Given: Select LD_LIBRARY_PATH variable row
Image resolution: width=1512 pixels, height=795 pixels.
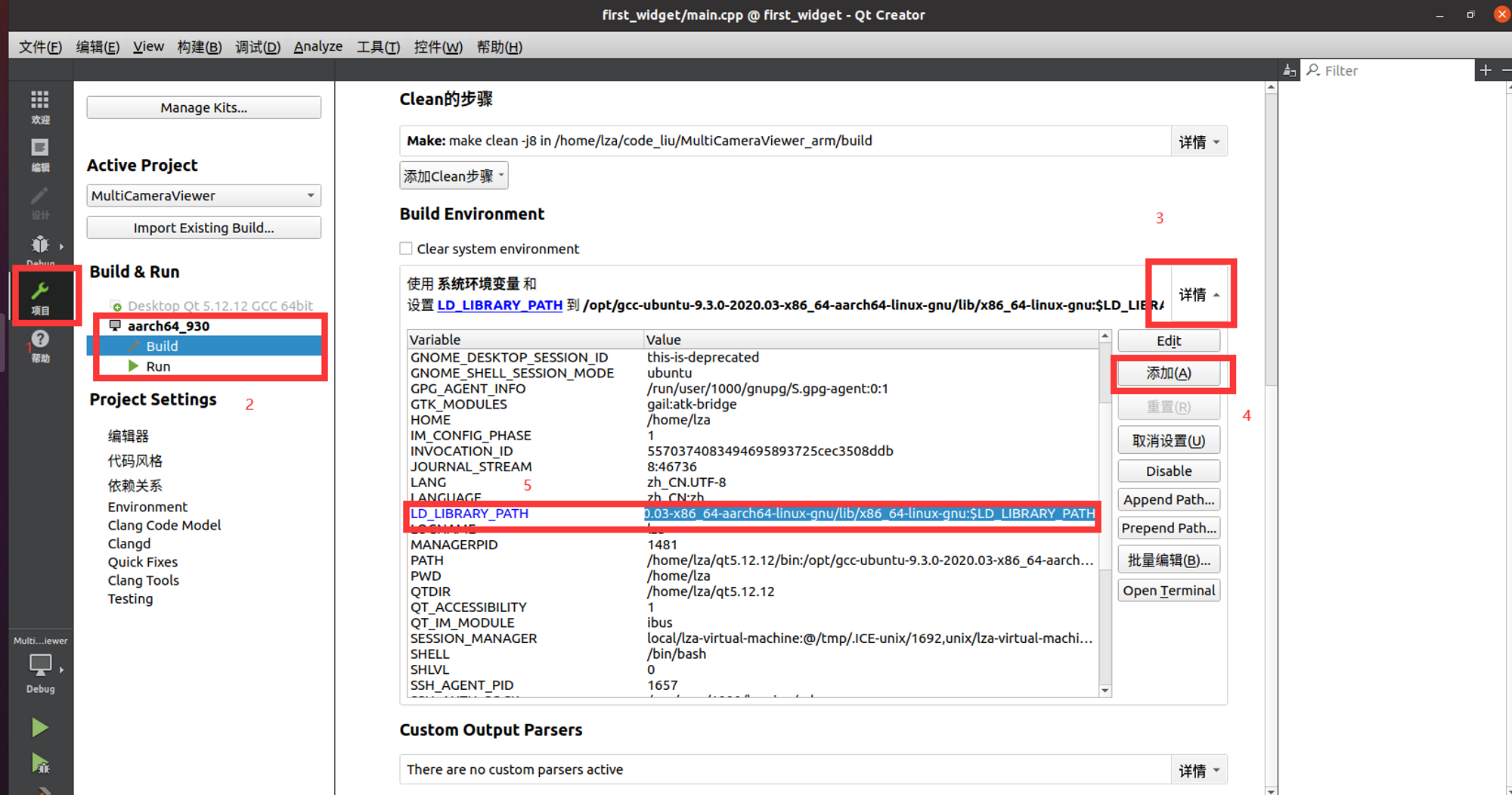Looking at the screenshot, I should [x=752, y=514].
